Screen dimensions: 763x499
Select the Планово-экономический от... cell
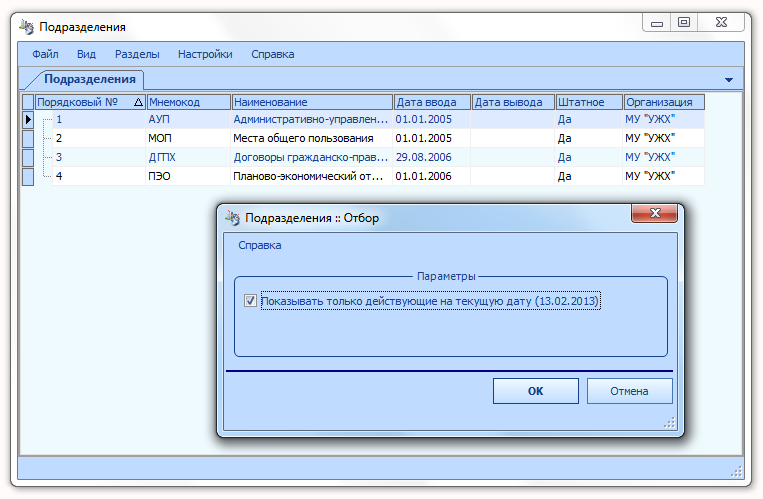pos(311,176)
